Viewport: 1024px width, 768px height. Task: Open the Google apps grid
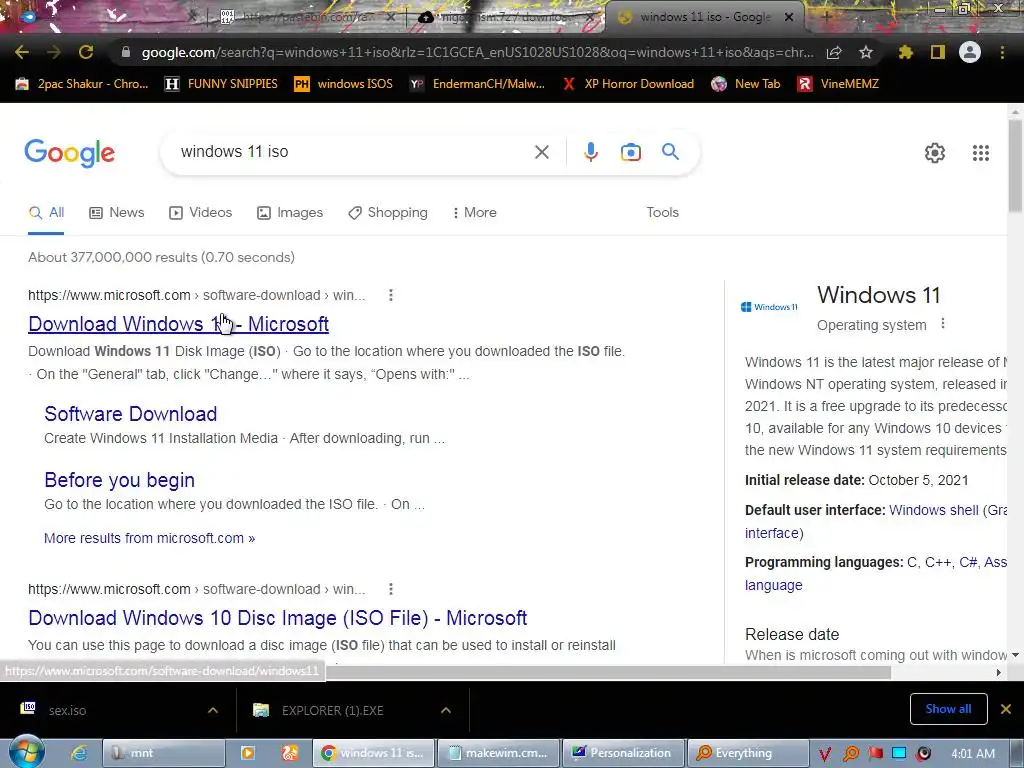coord(981,153)
